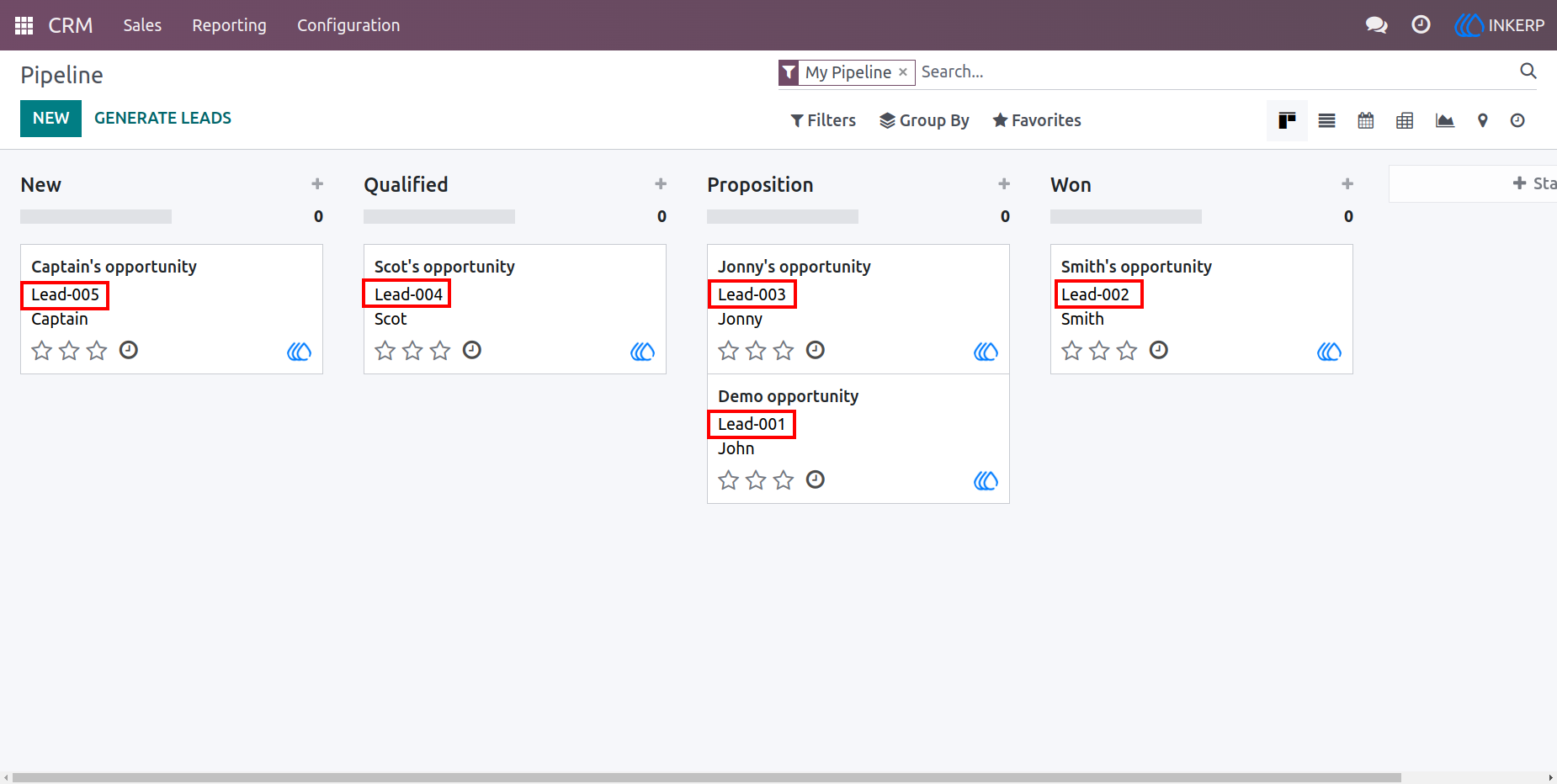The width and height of the screenshot is (1557, 784).
Task: Open the Favorites dropdown
Action: click(1036, 120)
